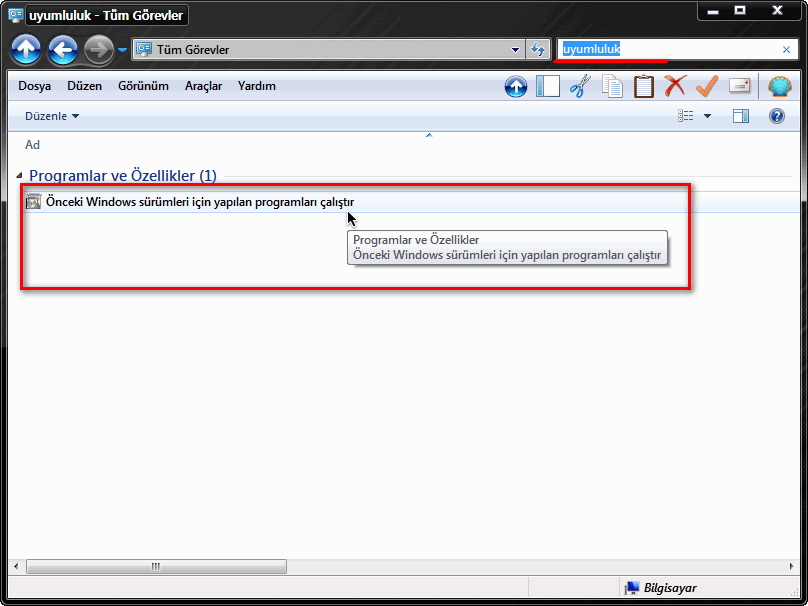Screen dimensions: 808x606
Task: Open Önceki Windows sürümleri için yapılan programları çalıştır
Action: tap(200, 201)
